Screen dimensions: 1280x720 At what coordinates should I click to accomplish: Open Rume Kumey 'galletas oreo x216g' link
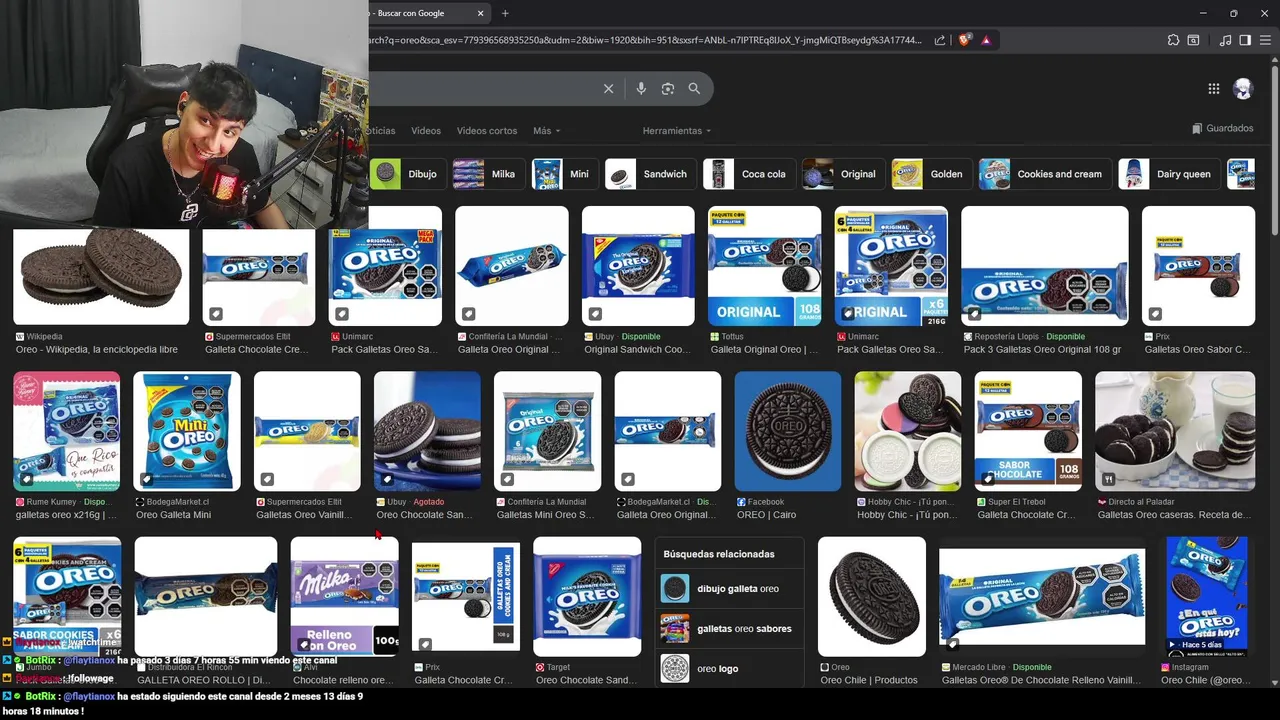pyautogui.click(x=66, y=515)
